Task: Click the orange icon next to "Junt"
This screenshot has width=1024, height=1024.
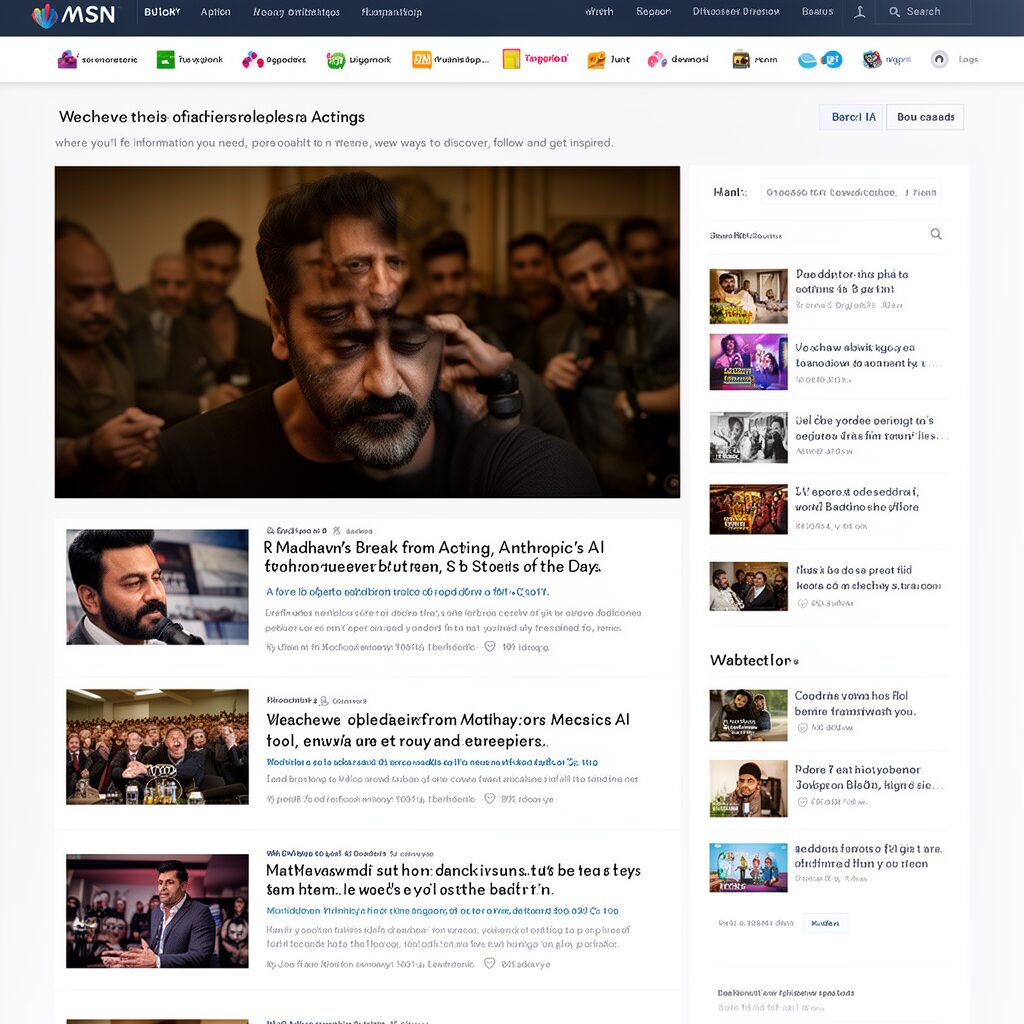Action: point(596,60)
